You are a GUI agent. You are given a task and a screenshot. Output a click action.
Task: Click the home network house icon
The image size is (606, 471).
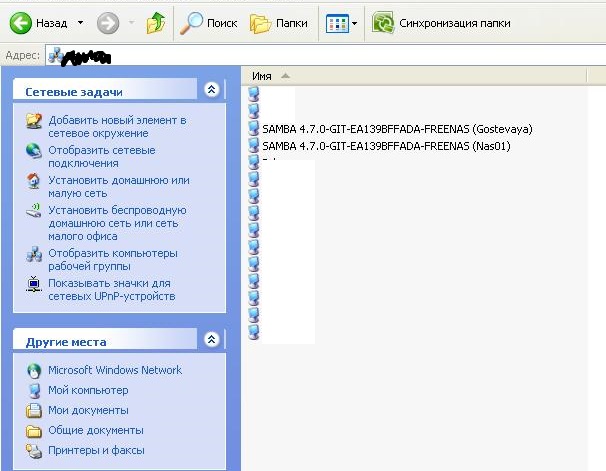pos(34,181)
